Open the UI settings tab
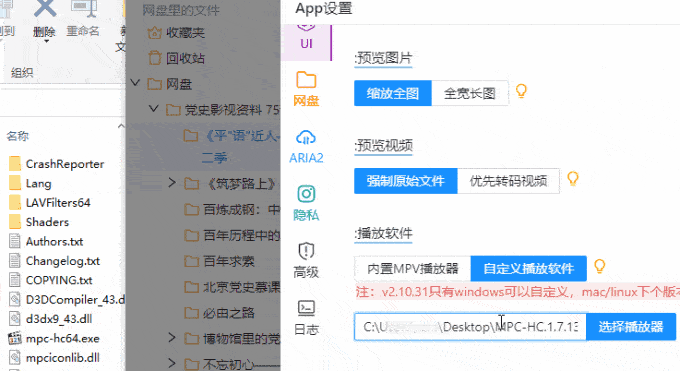This screenshot has width=680, height=371. (x=306, y=42)
